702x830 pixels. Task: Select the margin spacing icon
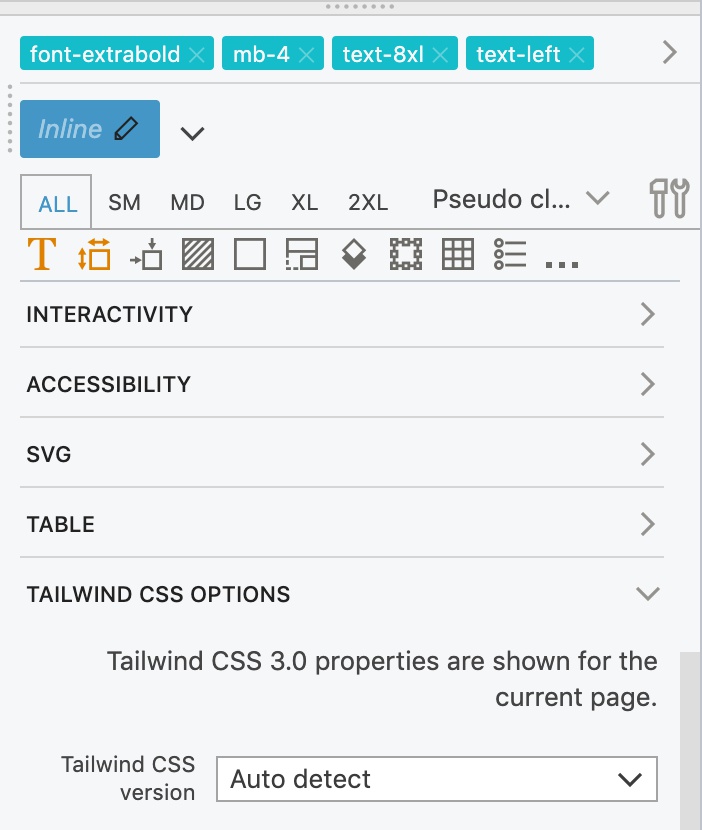(146, 254)
